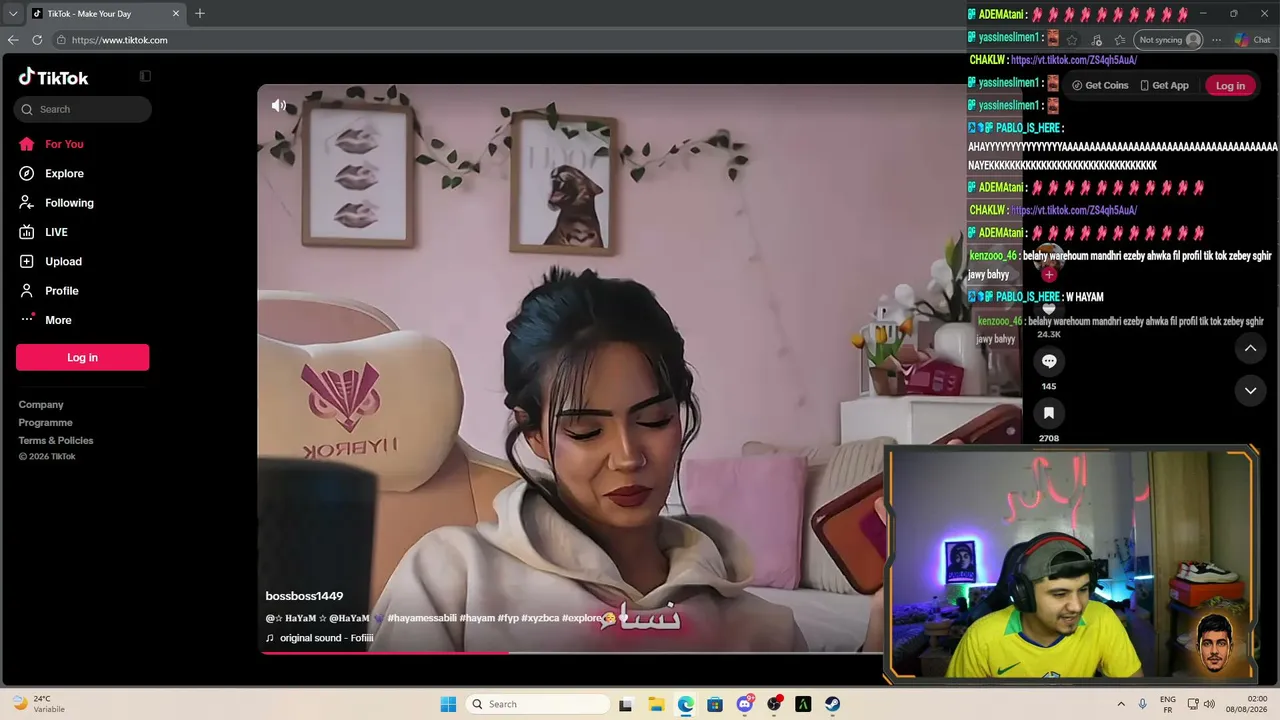Click the address bar URL
The width and height of the screenshot is (1280, 720).
[119, 40]
